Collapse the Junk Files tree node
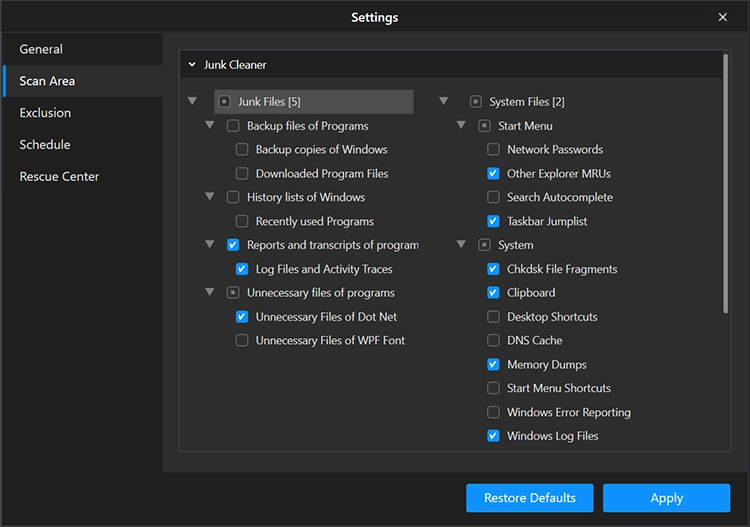750x527 pixels. click(x=192, y=102)
